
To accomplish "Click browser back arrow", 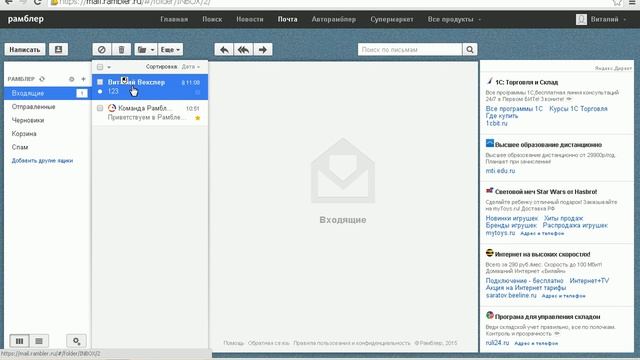I will click(x=8, y=2).
